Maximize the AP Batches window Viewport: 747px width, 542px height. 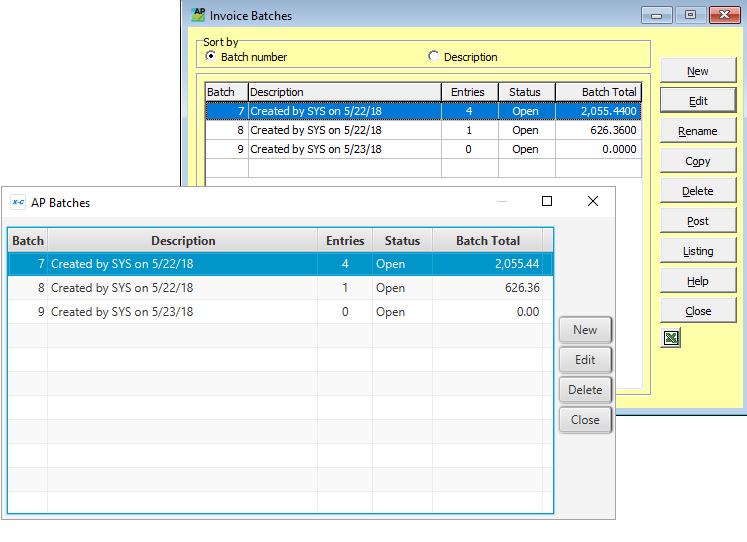547,201
